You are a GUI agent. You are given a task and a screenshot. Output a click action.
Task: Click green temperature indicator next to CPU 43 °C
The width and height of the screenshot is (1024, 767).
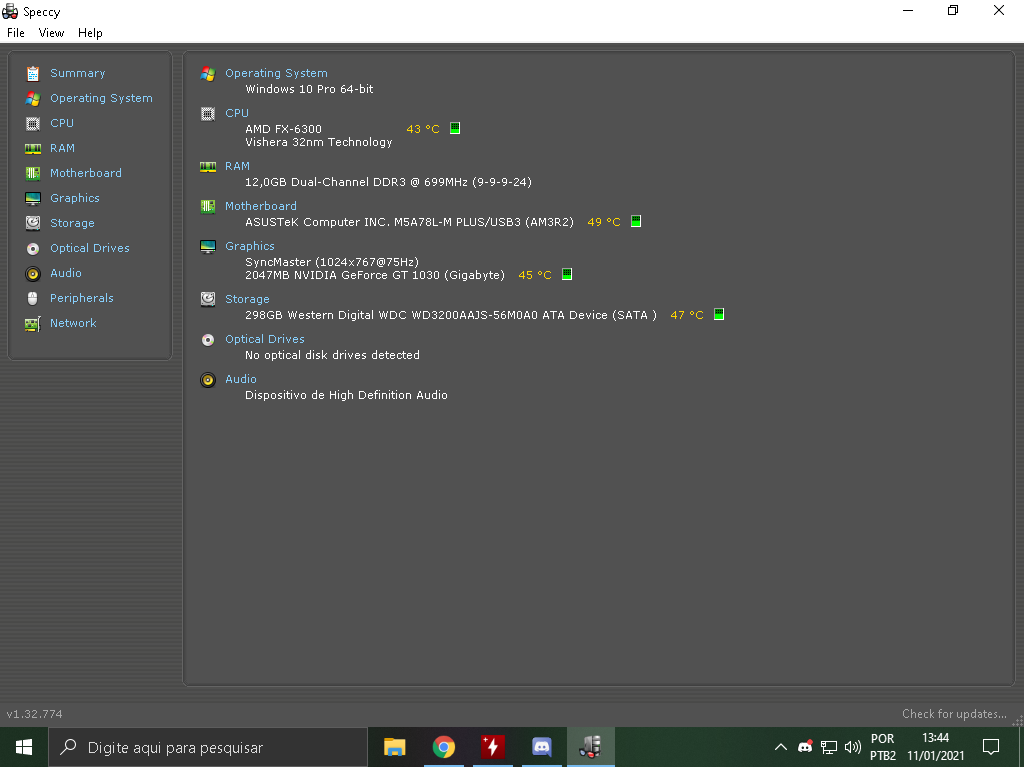click(x=455, y=128)
